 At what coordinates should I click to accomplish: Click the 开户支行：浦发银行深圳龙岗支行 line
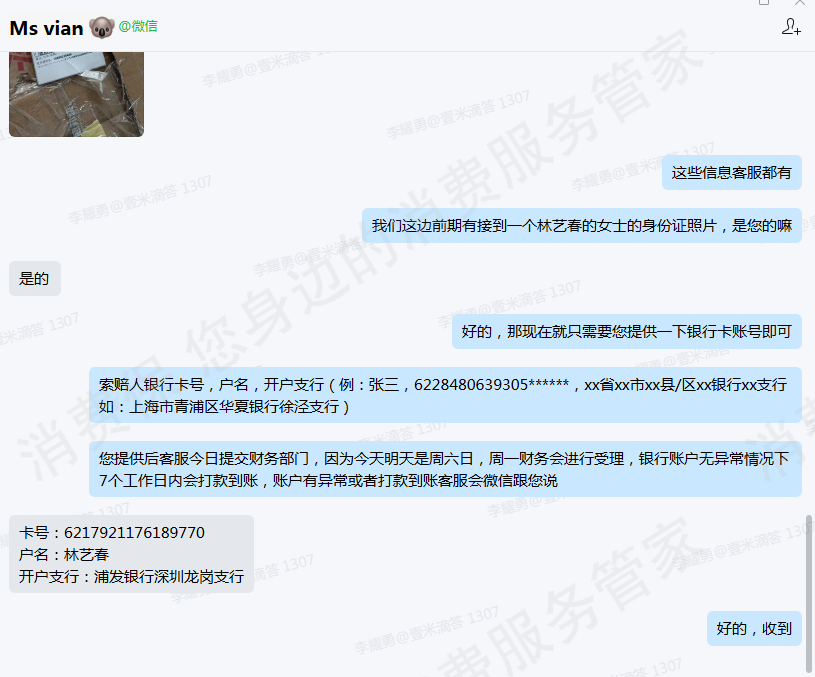pyautogui.click(x=132, y=577)
